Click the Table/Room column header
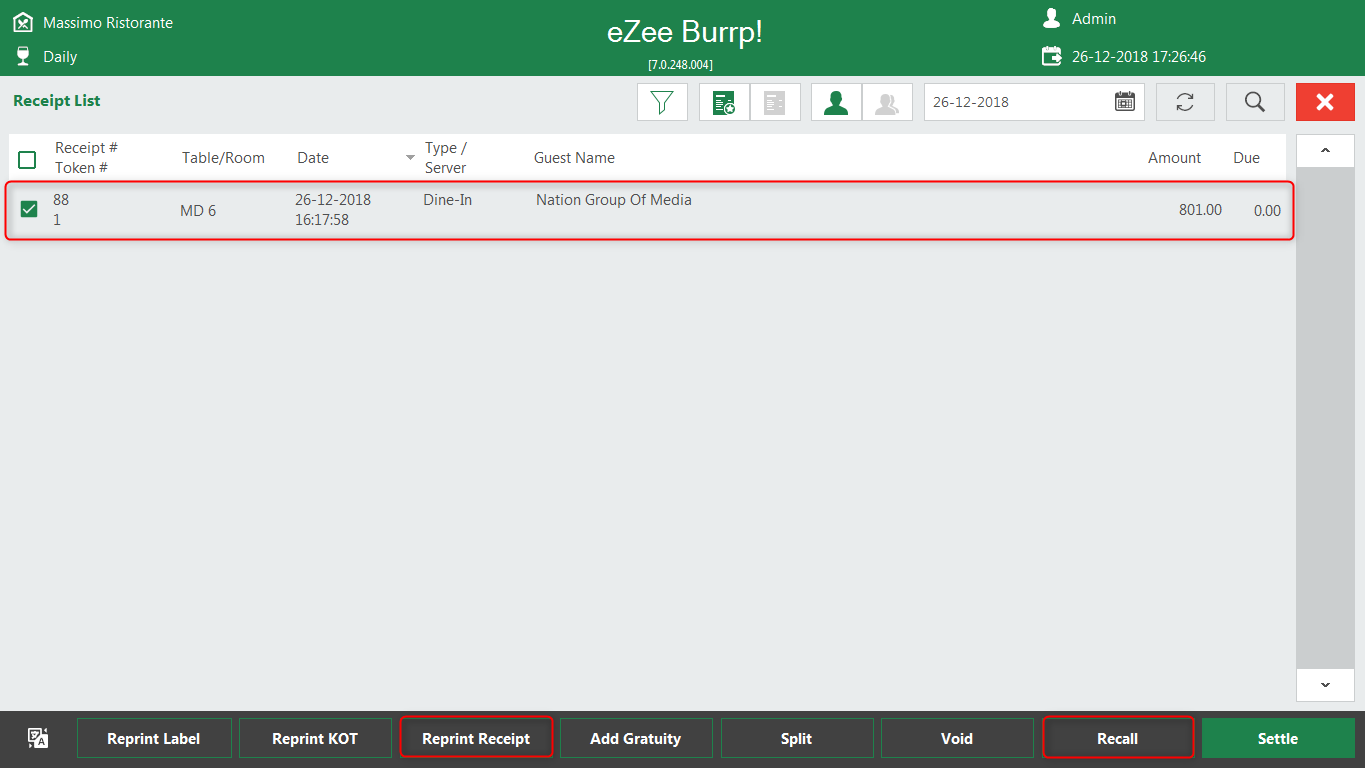The height and width of the screenshot is (768, 1365). pyautogui.click(x=223, y=158)
